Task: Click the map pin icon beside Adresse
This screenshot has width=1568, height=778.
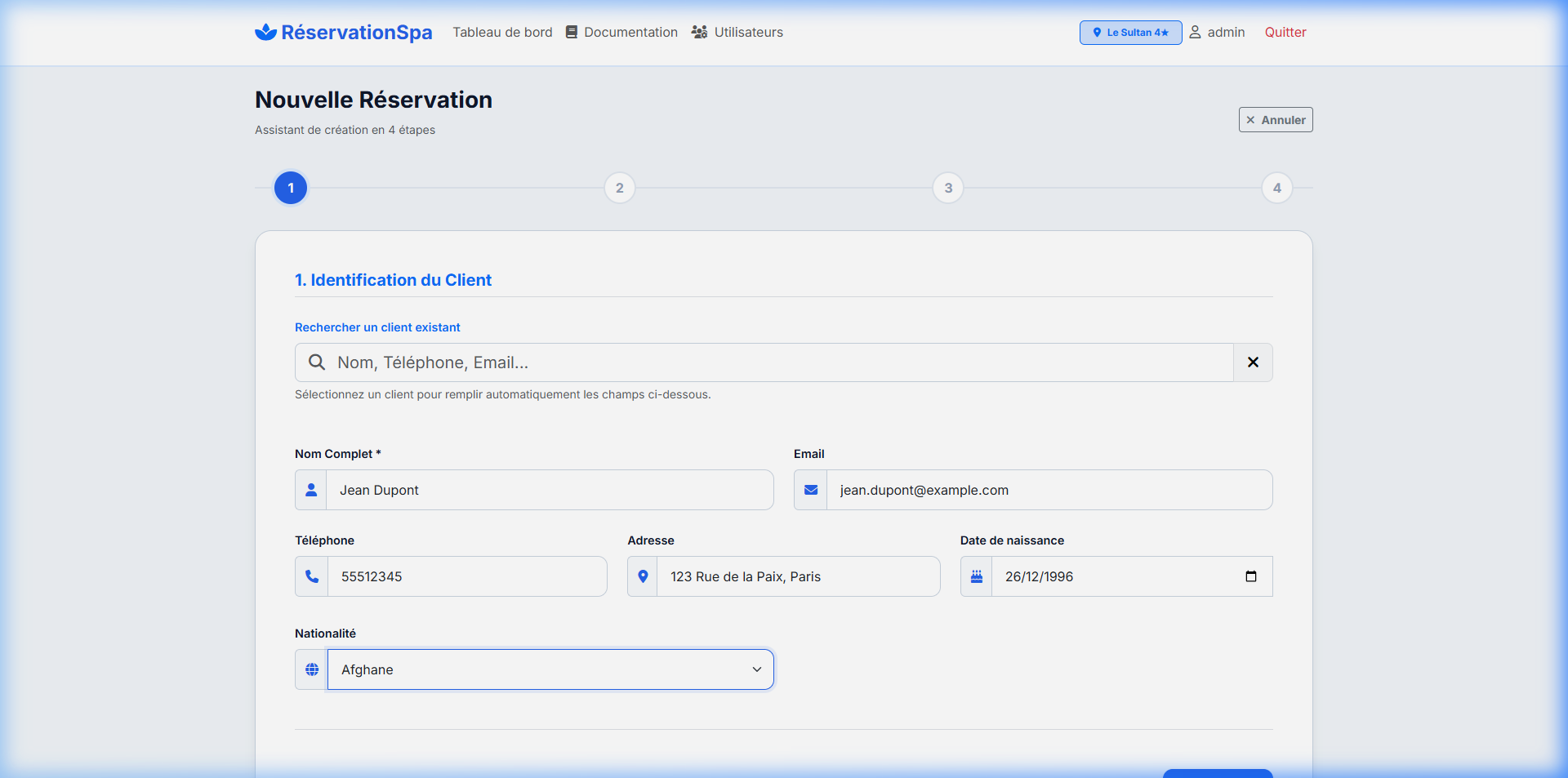Action: click(x=643, y=576)
